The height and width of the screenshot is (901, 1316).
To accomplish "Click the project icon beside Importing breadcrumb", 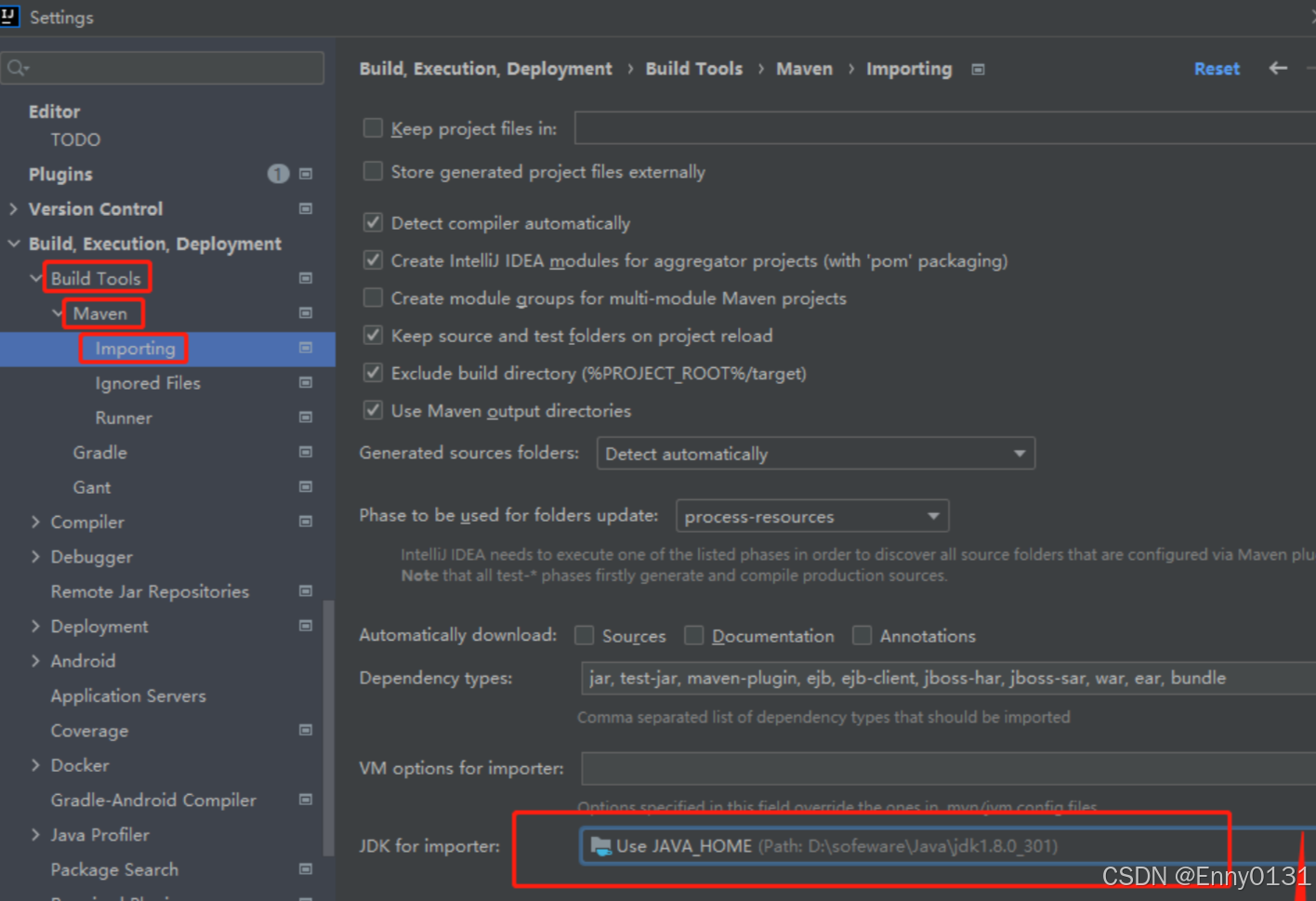I will (978, 70).
